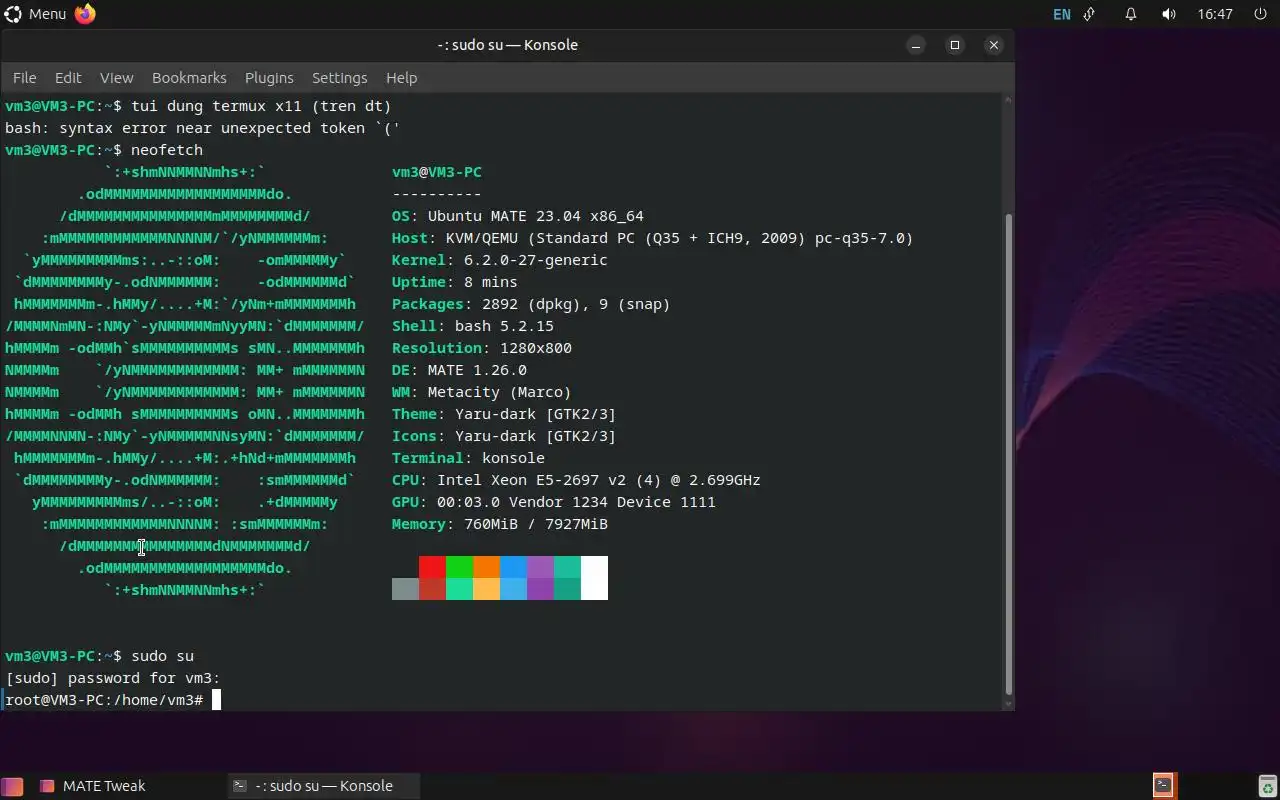Open the Ubuntu MATE Menu button
The height and width of the screenshot is (800, 1280).
tap(35, 14)
